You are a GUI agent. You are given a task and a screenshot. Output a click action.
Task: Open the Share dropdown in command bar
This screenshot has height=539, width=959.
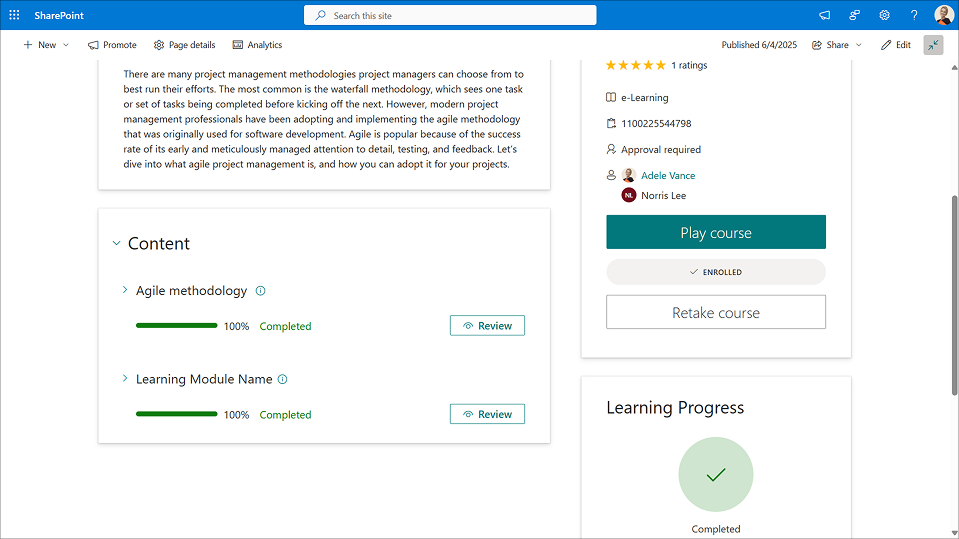[836, 45]
